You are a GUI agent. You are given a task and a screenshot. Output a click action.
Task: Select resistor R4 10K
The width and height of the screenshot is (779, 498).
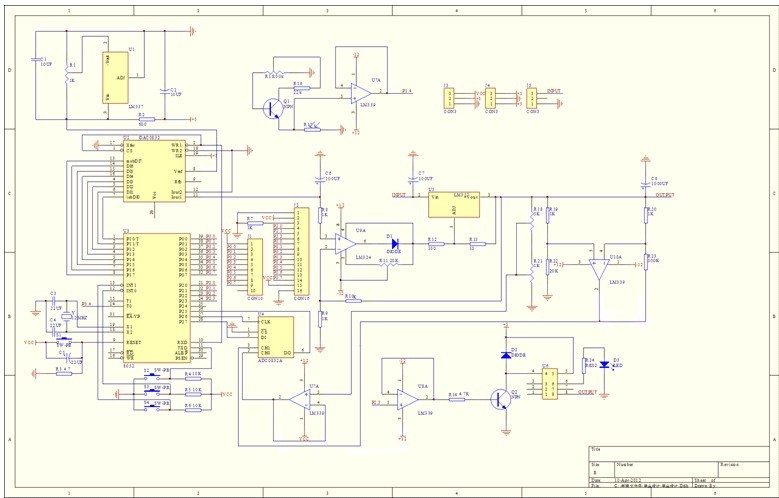pyautogui.click(x=193, y=379)
